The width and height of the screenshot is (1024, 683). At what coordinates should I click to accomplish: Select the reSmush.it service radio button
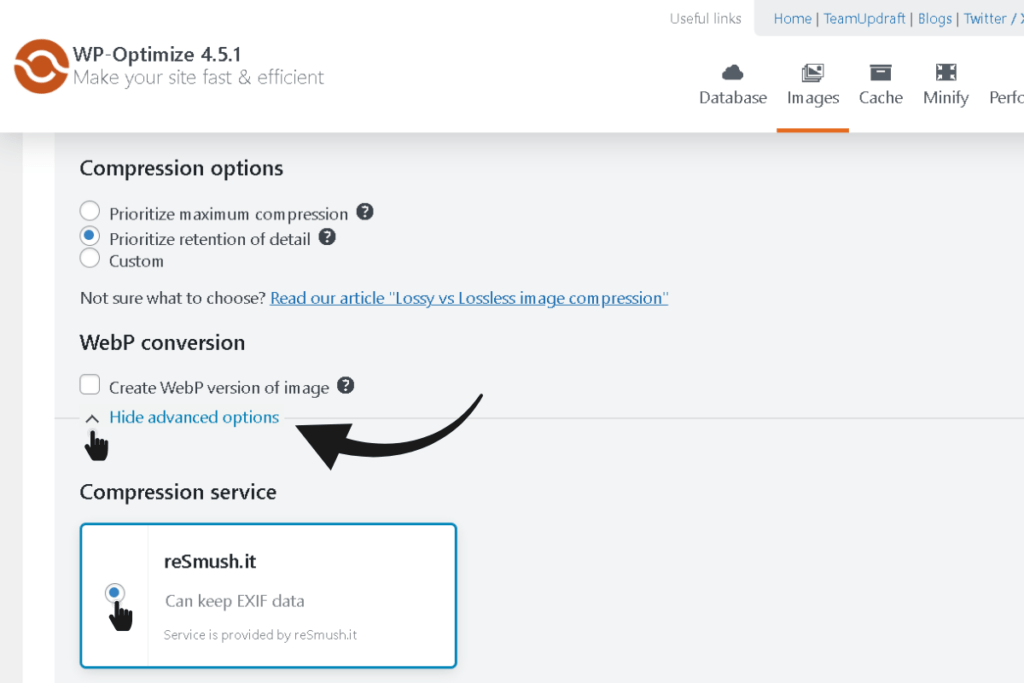(115, 593)
